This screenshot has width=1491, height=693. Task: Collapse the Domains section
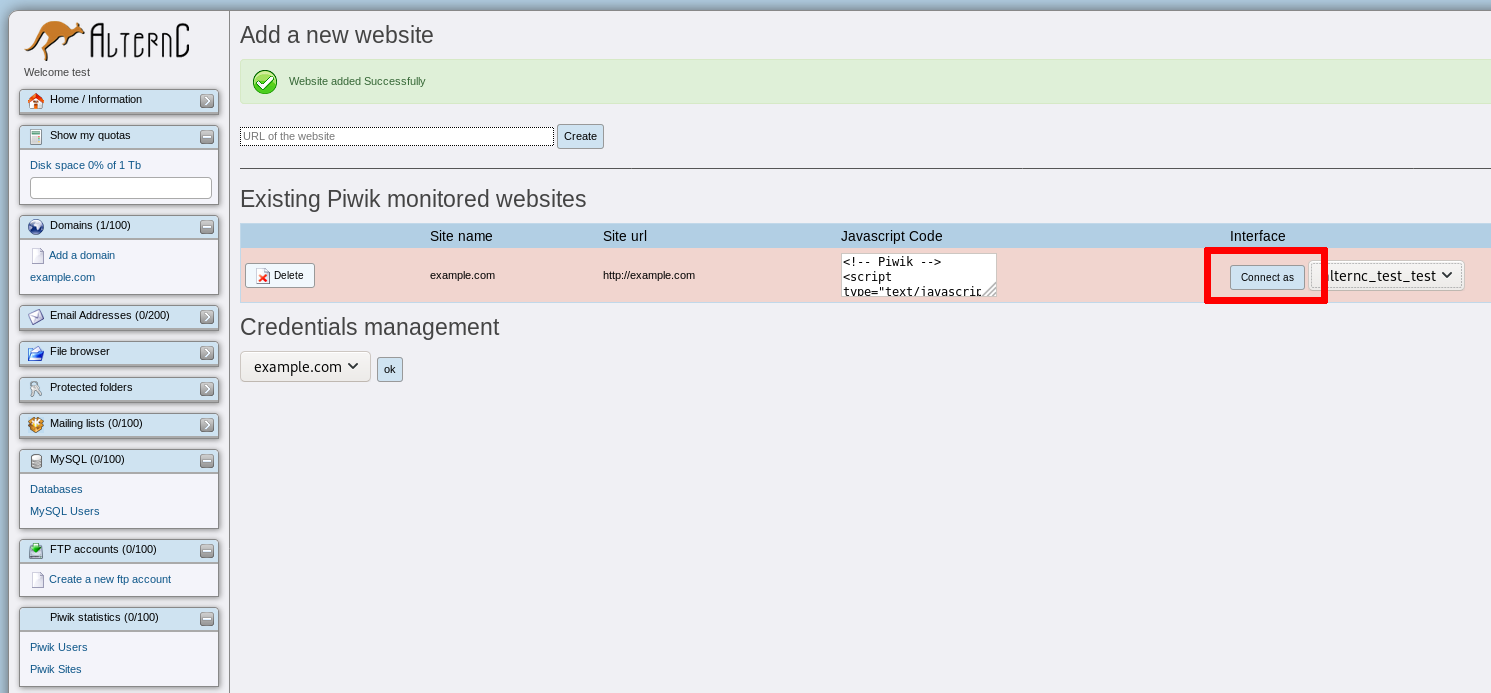[x=207, y=227]
